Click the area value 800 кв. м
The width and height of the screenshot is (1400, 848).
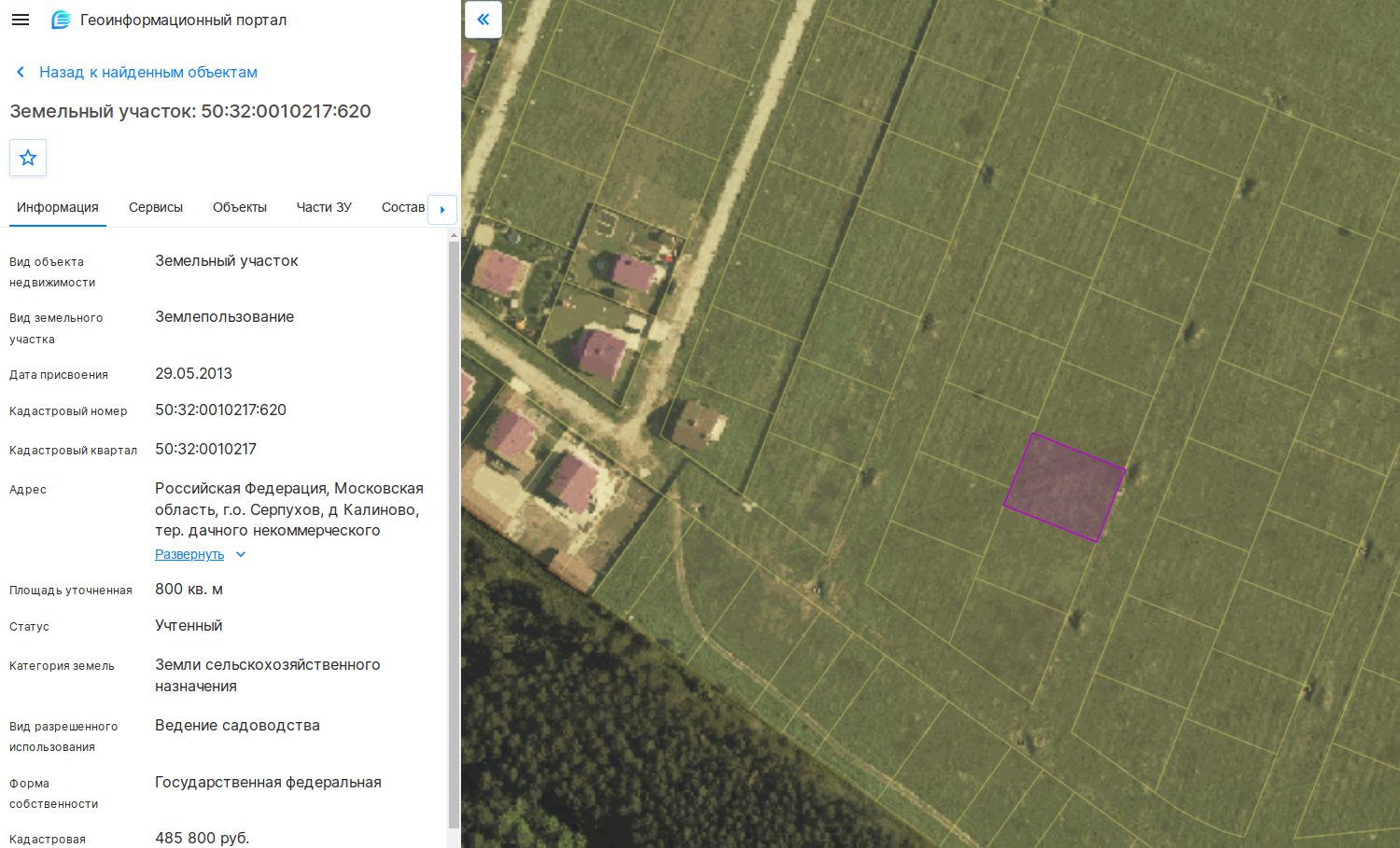pyautogui.click(x=189, y=589)
